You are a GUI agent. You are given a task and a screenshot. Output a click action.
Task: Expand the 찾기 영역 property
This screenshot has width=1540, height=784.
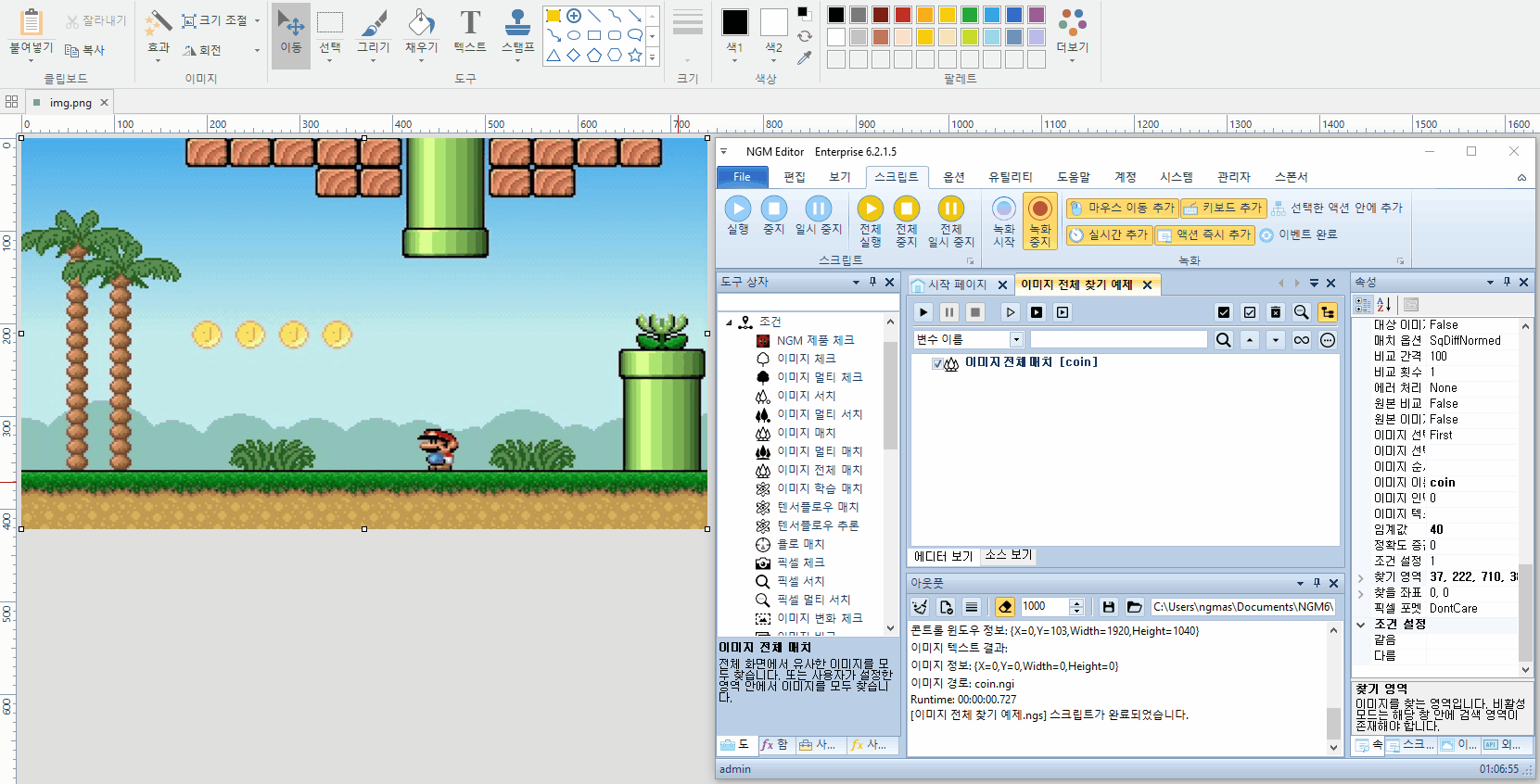[1360, 577]
